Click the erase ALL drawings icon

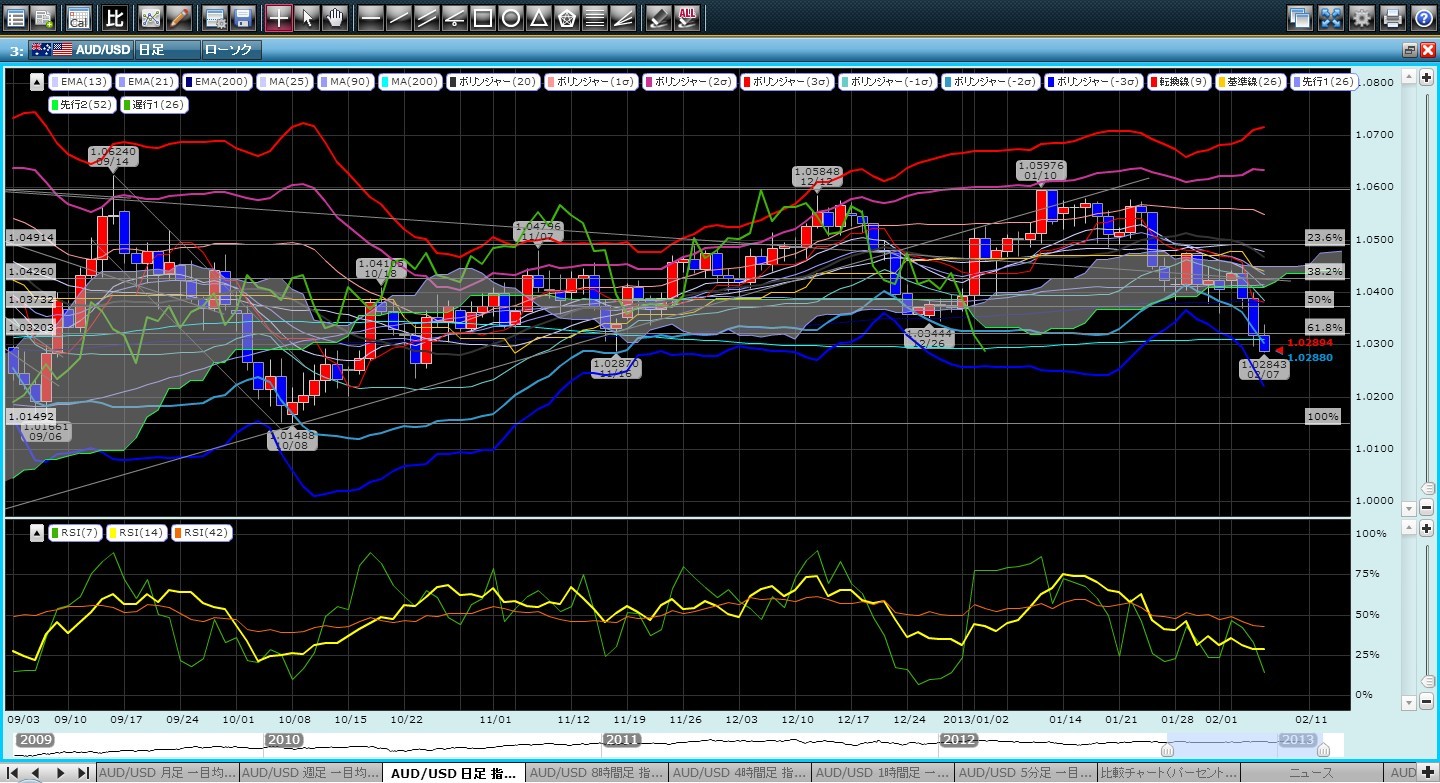click(688, 17)
